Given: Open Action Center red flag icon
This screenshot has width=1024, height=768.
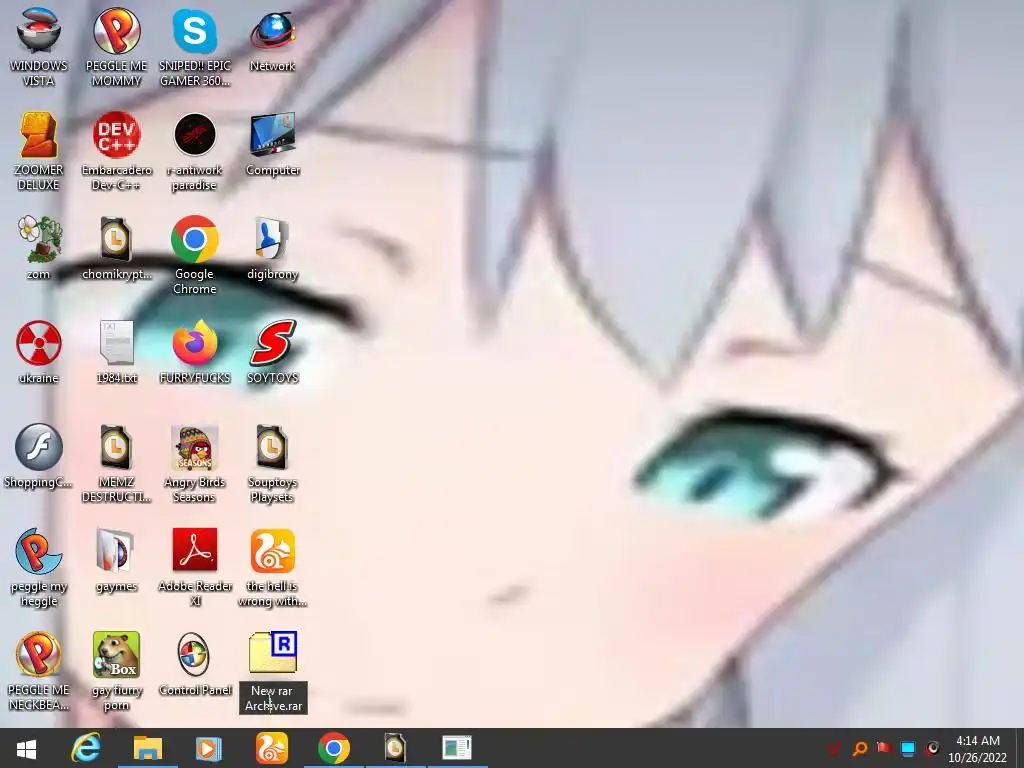Looking at the screenshot, I should [884, 748].
